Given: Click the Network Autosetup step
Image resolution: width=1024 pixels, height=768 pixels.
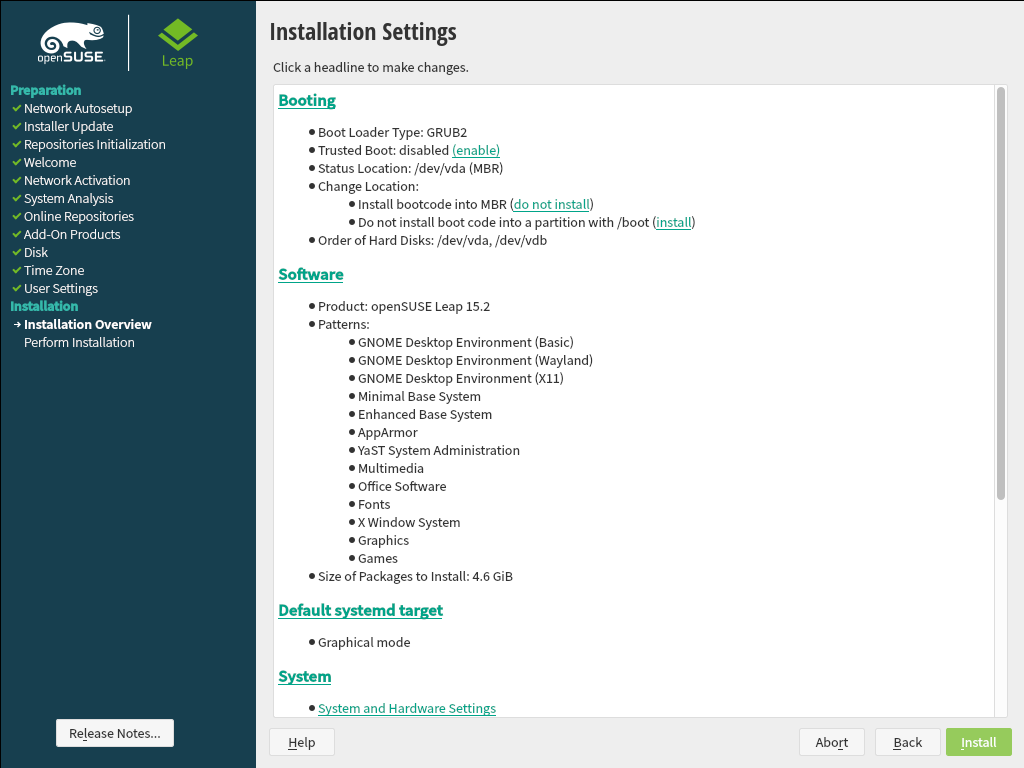Looking at the screenshot, I should click(x=78, y=108).
